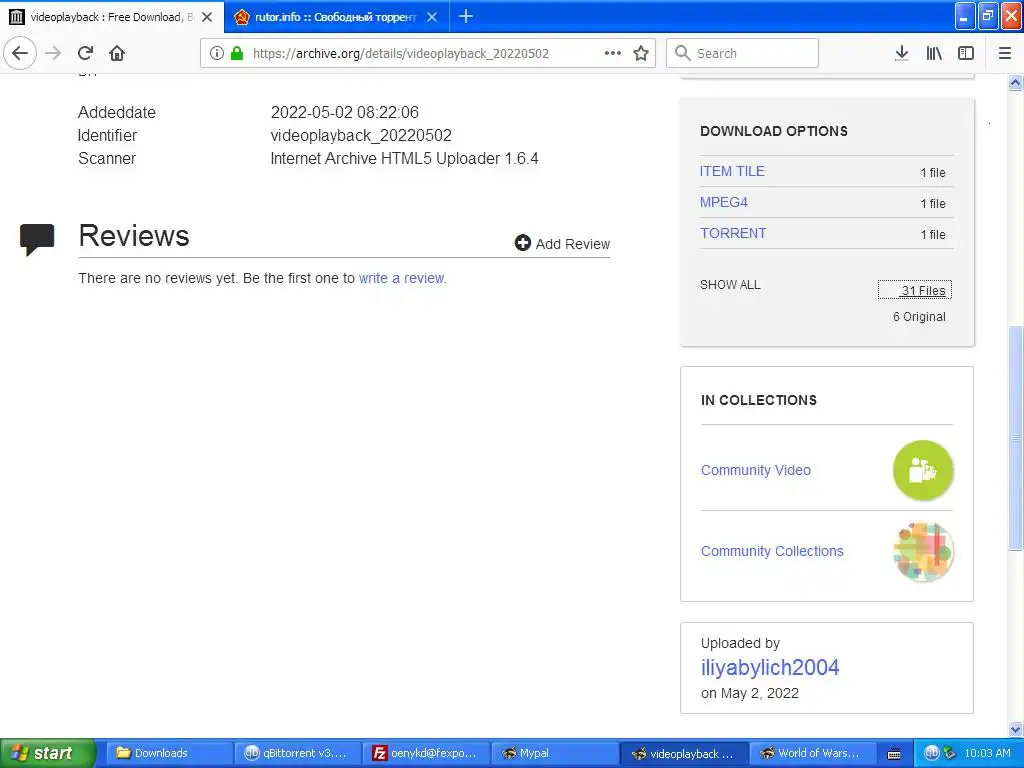1024x768 pixels.
Task: Click the forward navigation arrow
Action: pos(54,53)
